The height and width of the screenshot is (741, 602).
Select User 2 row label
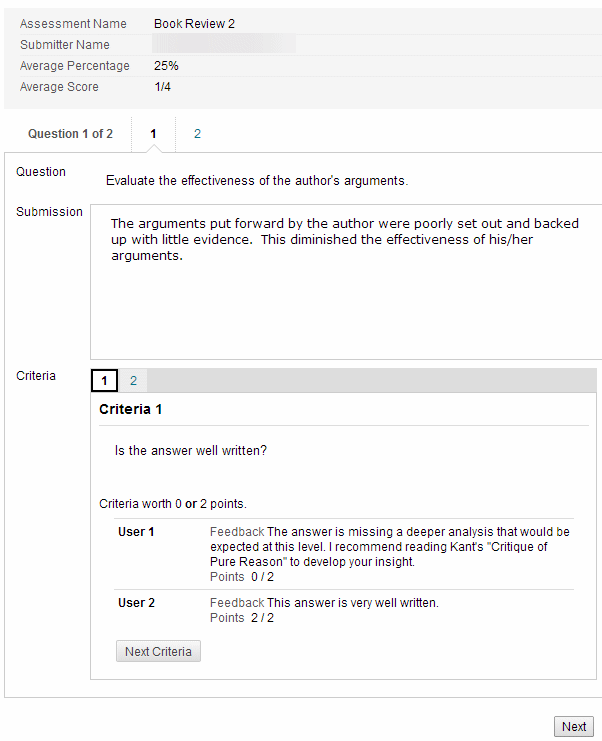137,603
